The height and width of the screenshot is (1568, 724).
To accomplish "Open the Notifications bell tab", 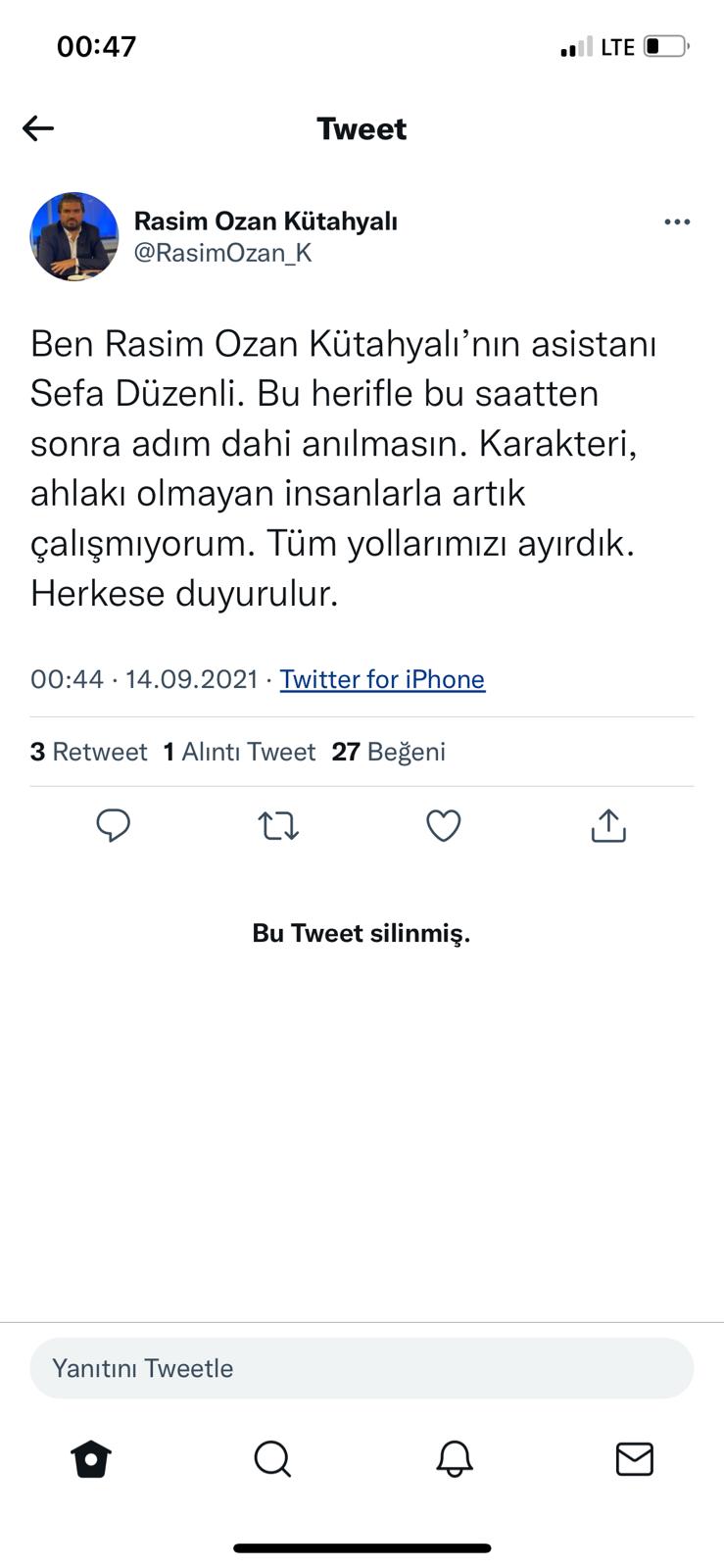I will (455, 1459).
